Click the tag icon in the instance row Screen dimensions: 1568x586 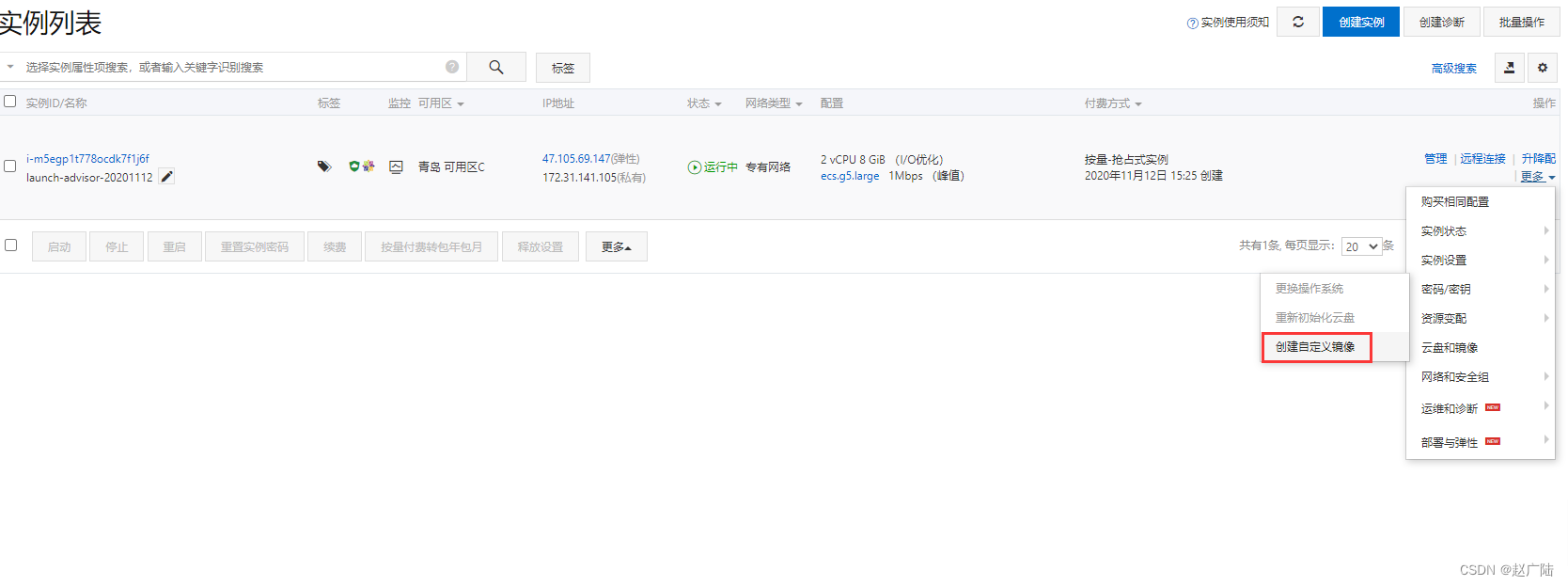[324, 166]
